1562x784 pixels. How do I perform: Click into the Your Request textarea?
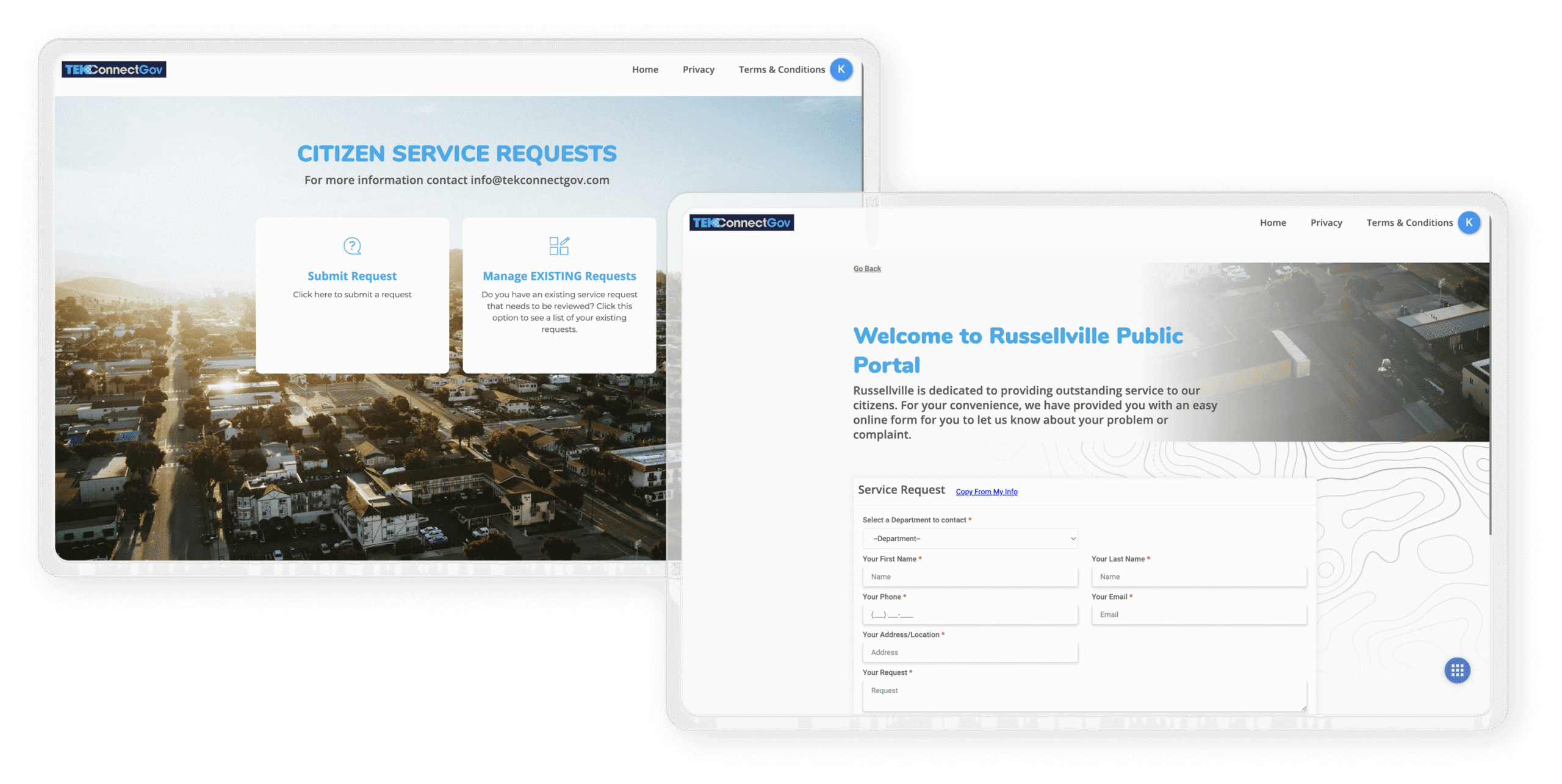(x=1084, y=696)
